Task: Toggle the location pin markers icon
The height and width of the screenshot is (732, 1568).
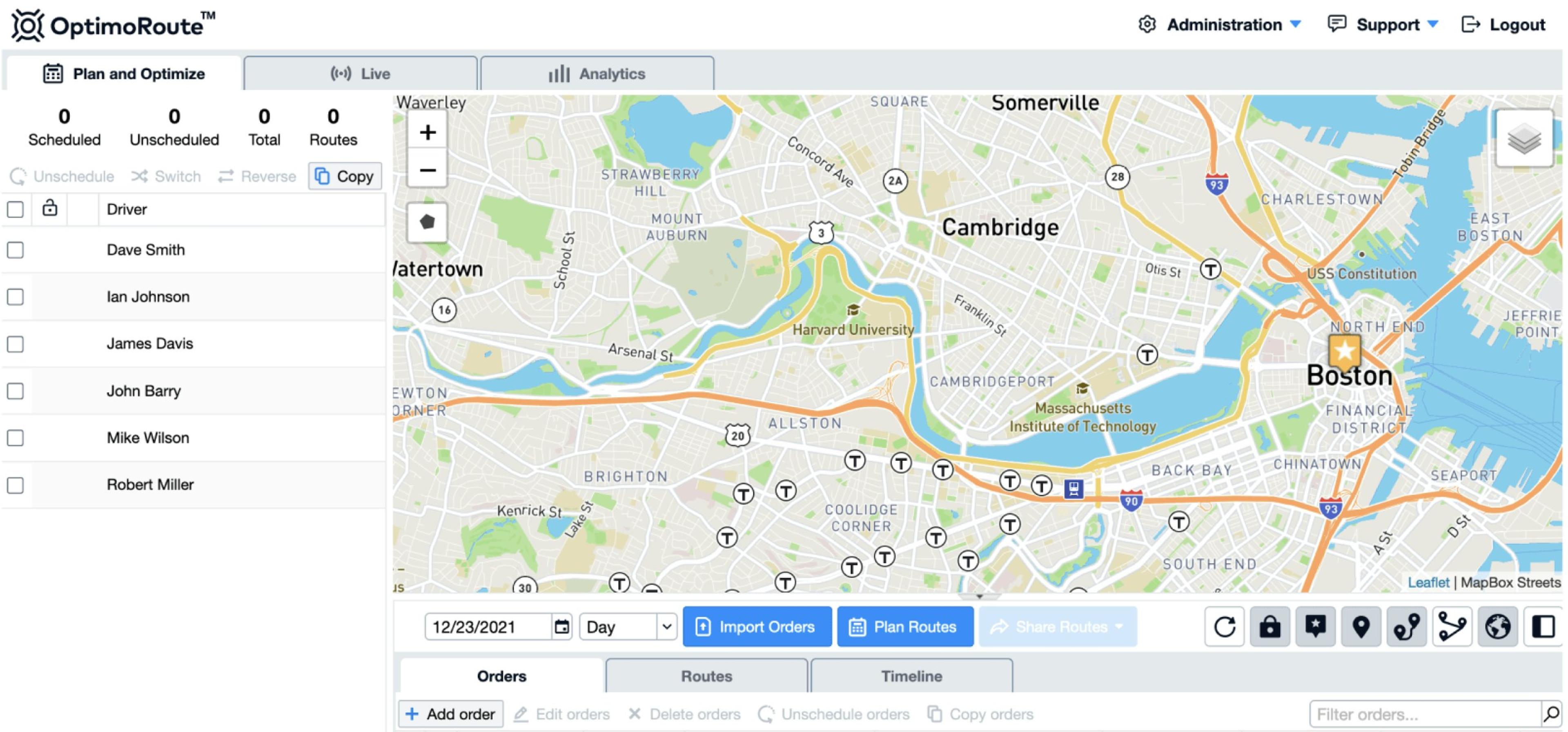Action: tap(1362, 627)
